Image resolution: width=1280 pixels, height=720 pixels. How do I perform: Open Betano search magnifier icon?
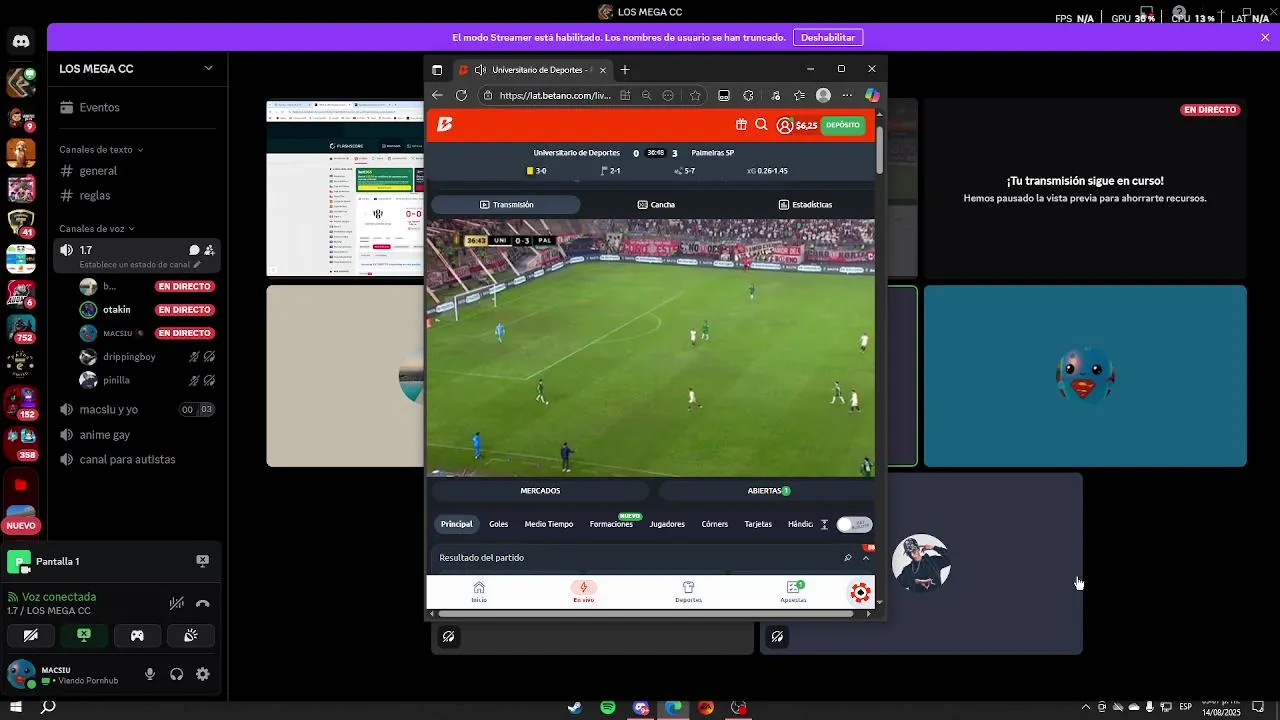[761, 125]
